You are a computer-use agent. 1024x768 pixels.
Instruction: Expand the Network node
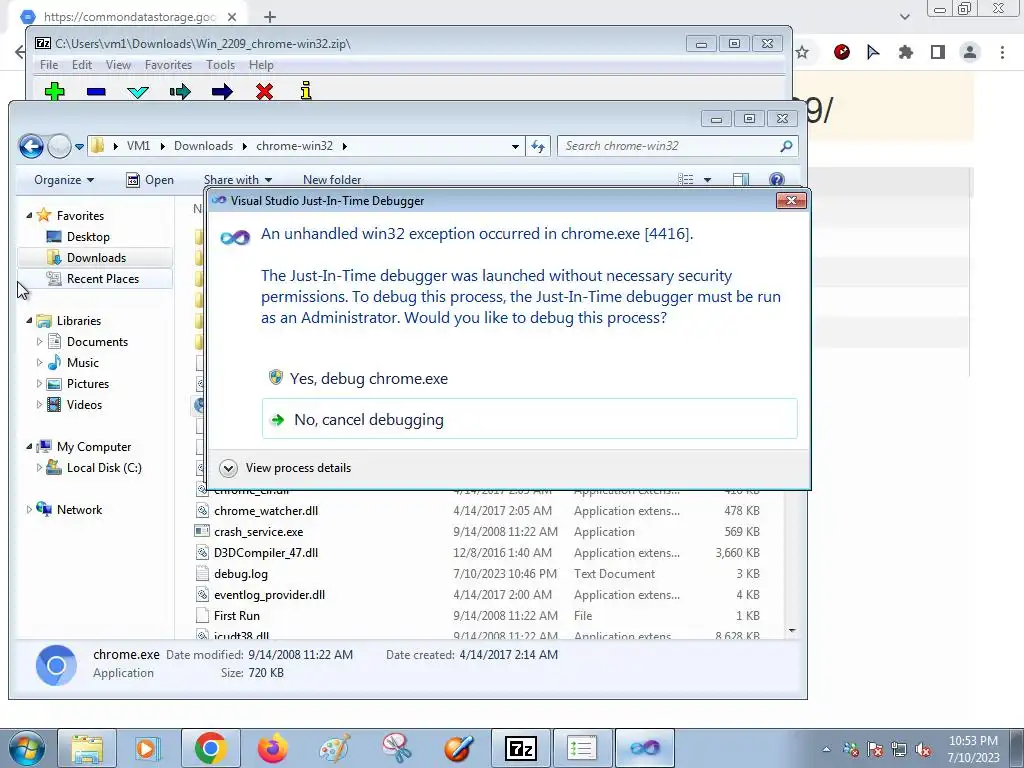29,509
